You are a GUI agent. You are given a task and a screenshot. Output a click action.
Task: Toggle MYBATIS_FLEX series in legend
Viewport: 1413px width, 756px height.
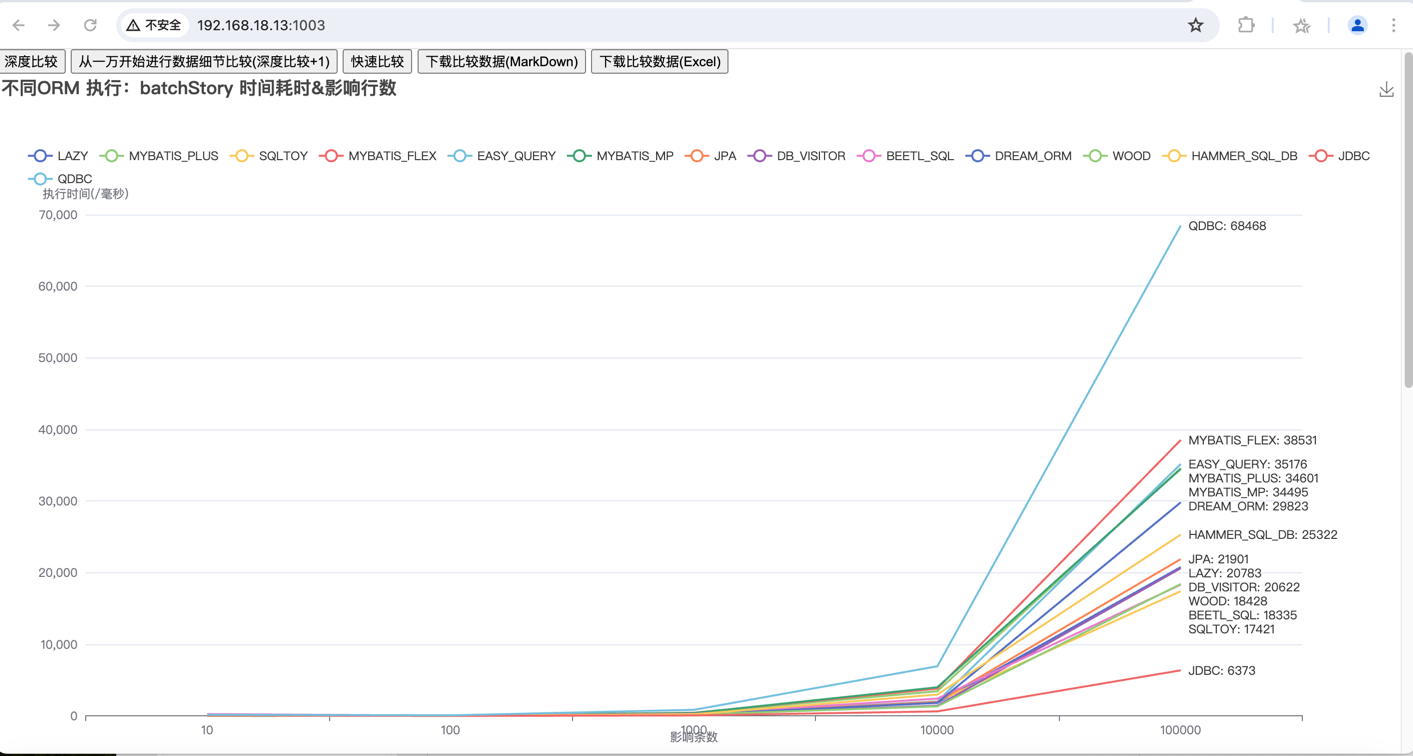point(378,156)
